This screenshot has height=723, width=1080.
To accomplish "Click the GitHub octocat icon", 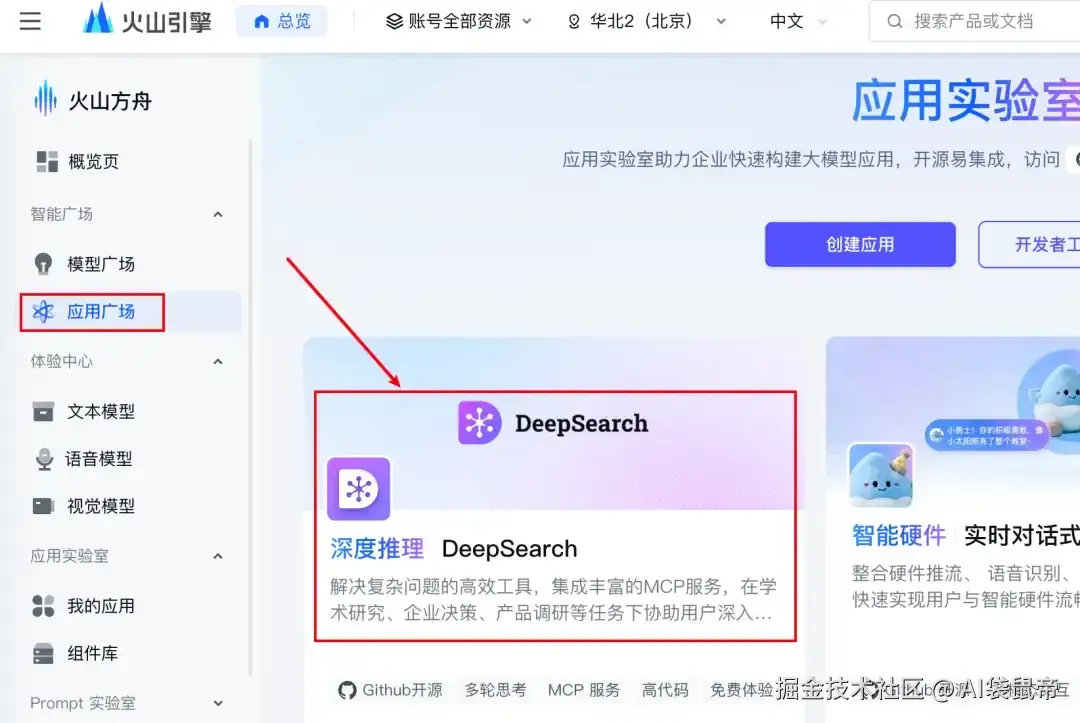I will pos(347,690).
